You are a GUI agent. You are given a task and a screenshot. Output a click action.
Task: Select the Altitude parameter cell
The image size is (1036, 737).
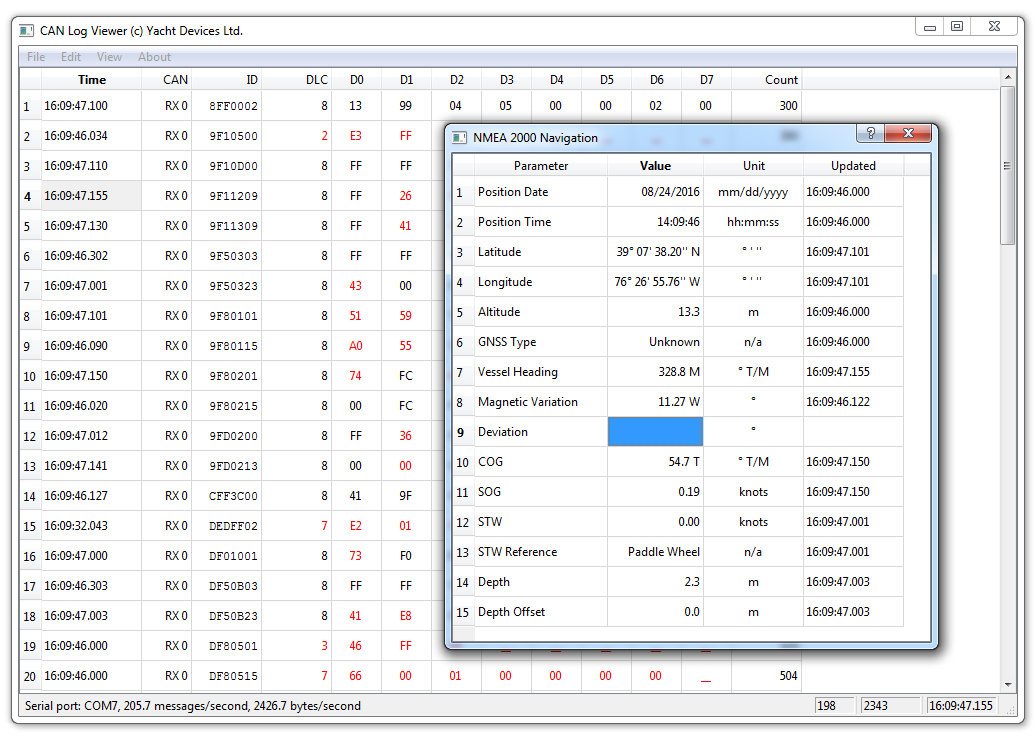pyautogui.click(x=540, y=312)
